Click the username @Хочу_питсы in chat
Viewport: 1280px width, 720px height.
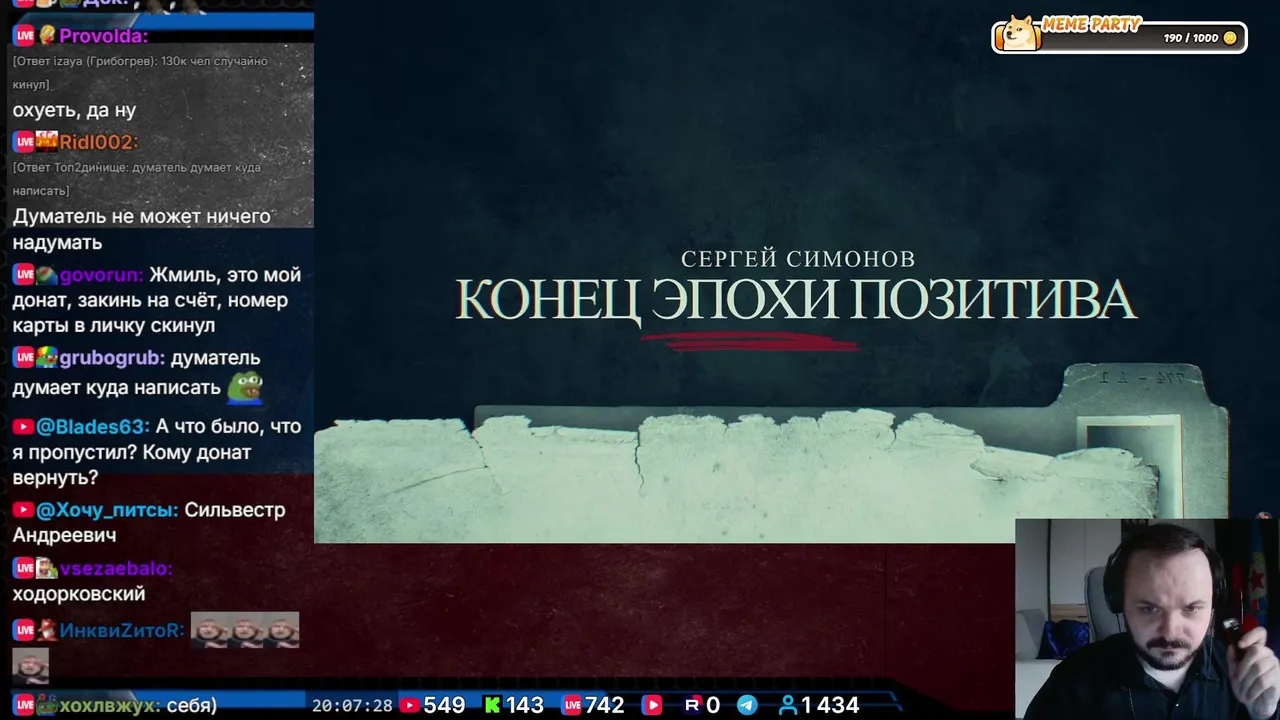click(x=107, y=510)
